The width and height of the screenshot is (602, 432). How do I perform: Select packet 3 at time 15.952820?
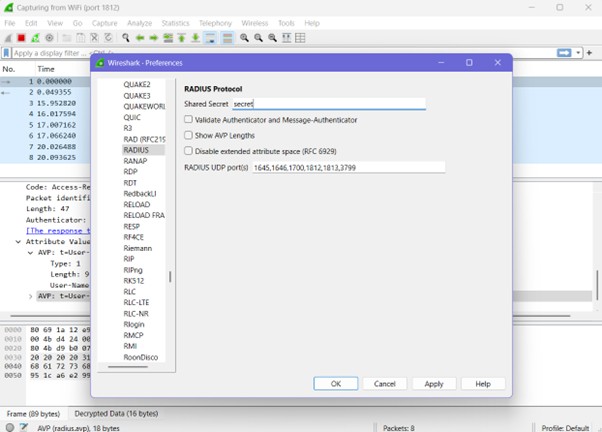[45, 103]
